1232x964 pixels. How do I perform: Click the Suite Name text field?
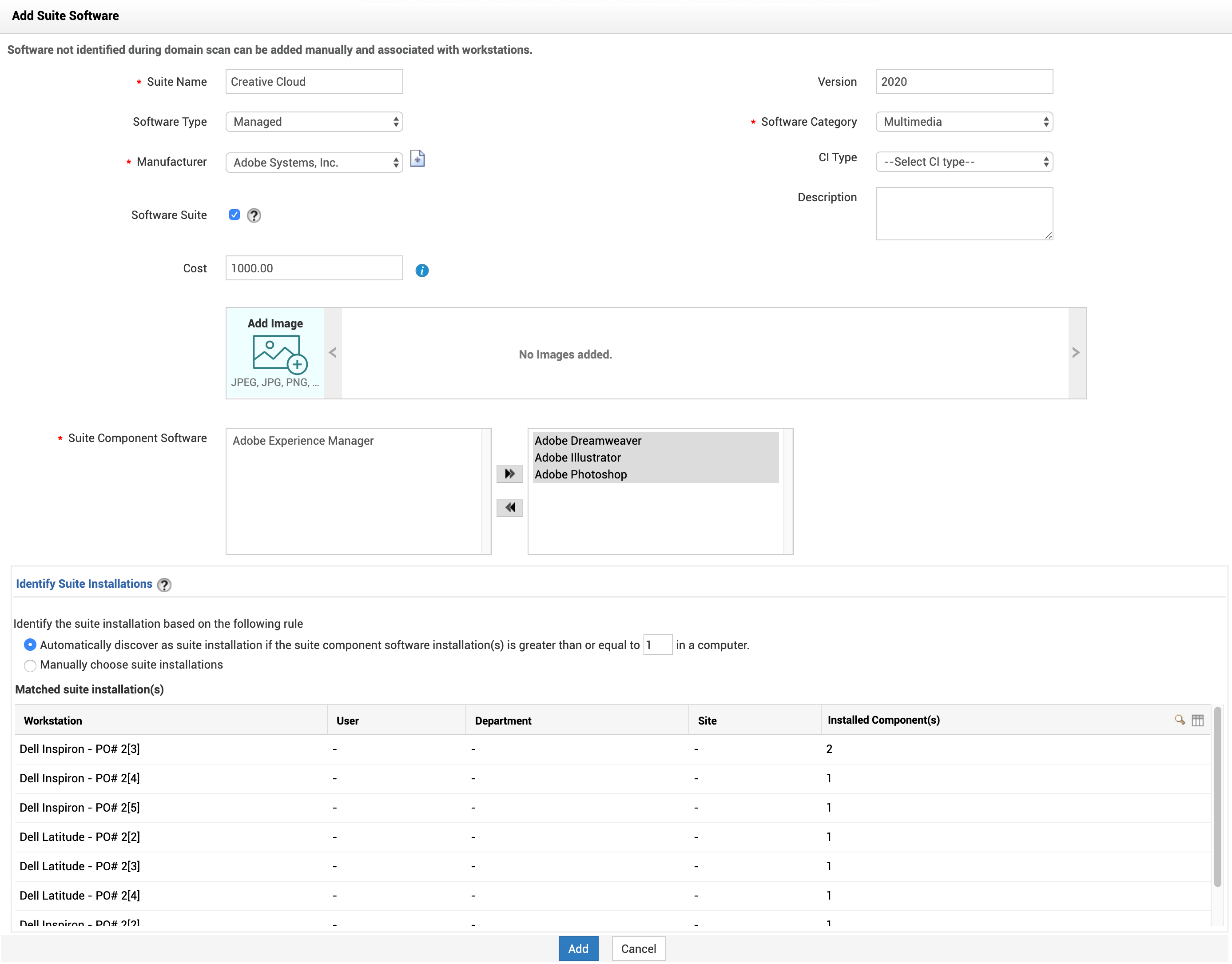pos(314,82)
